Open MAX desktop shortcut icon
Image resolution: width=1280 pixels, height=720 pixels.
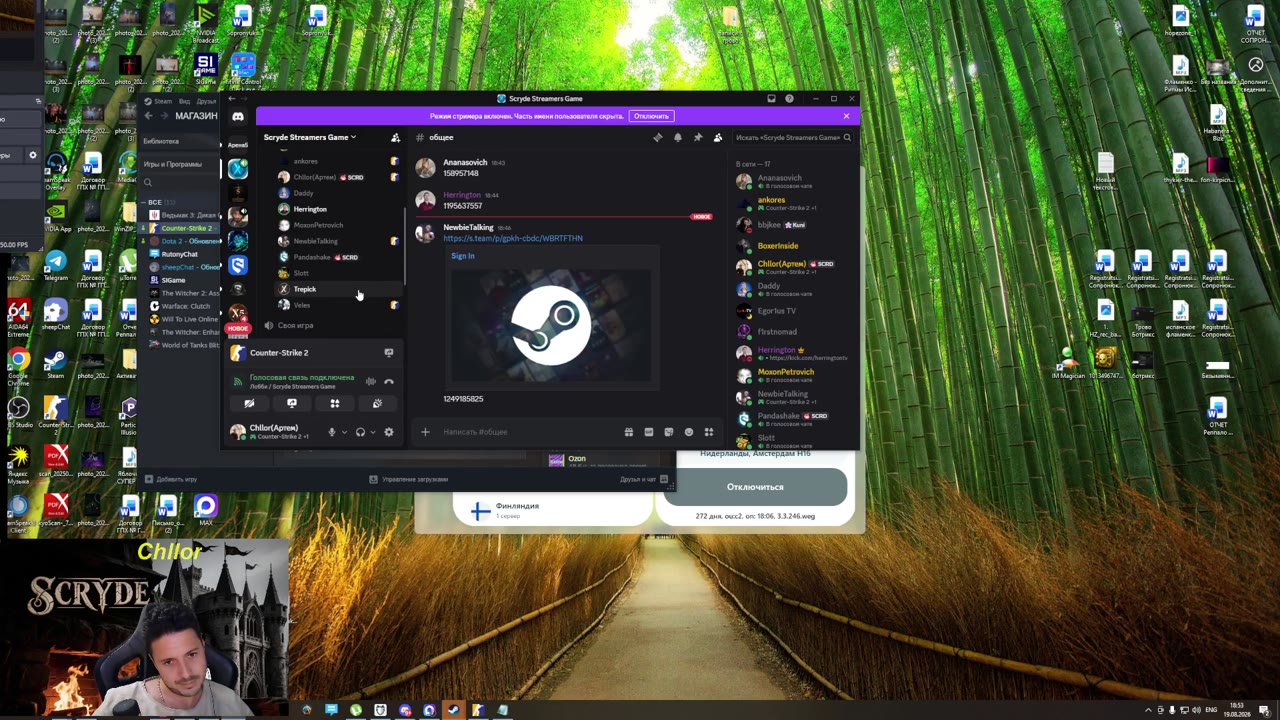[205, 510]
